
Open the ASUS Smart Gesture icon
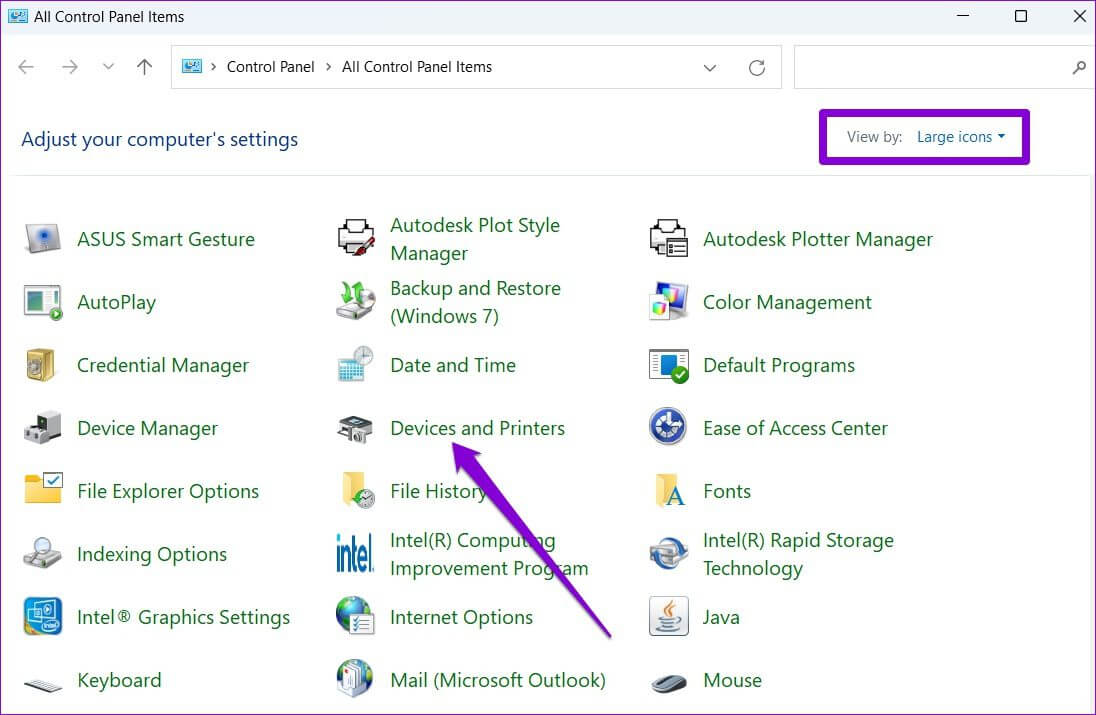click(x=43, y=239)
